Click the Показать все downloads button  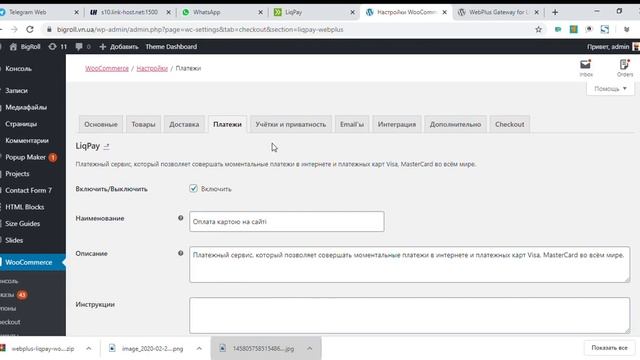(609, 348)
